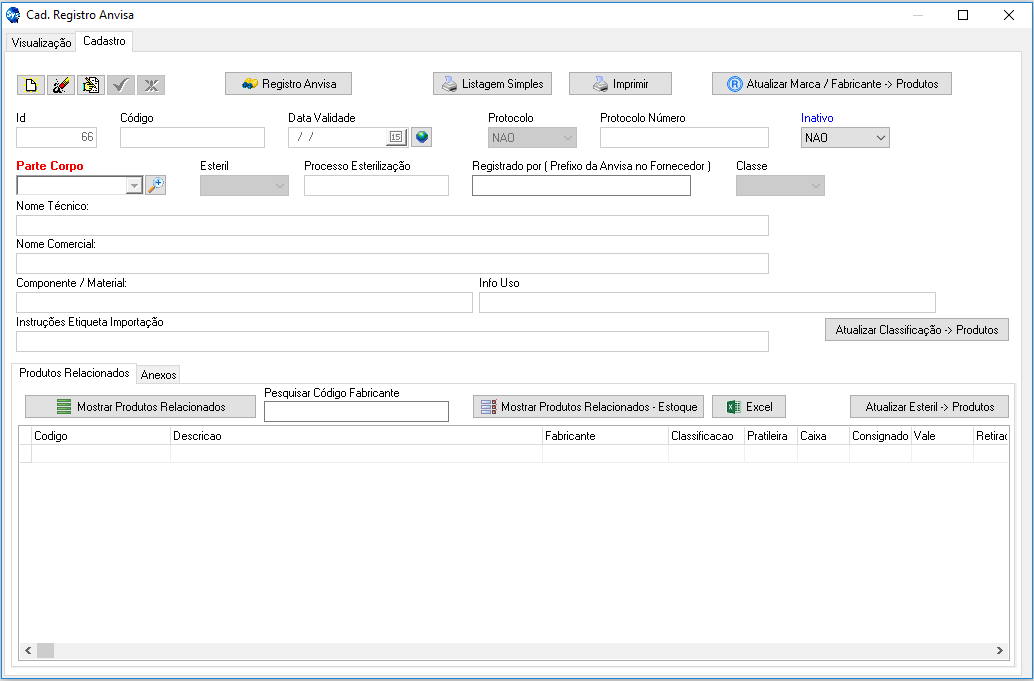This screenshot has width=1034, height=681.
Task: Click Mostrar Produtos Relacionados button
Action: (x=140, y=407)
